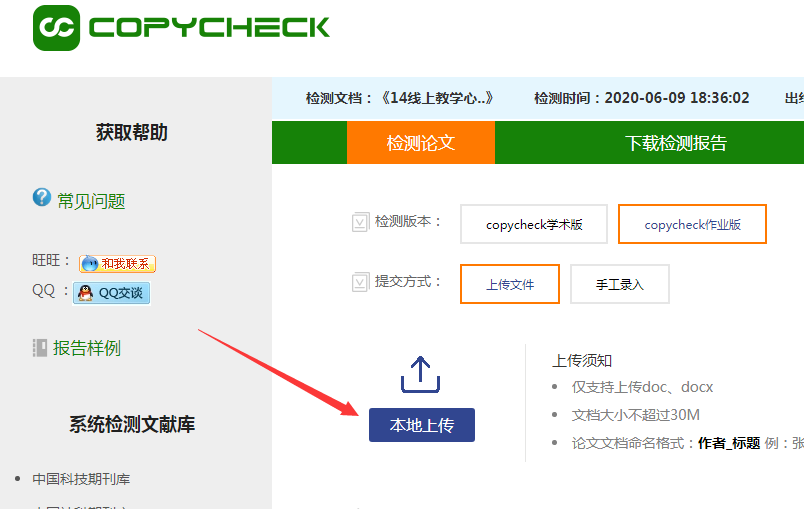804x509 pixels.
Task: Click the checkmark icon beside 检测版本
Action: click(x=360, y=222)
